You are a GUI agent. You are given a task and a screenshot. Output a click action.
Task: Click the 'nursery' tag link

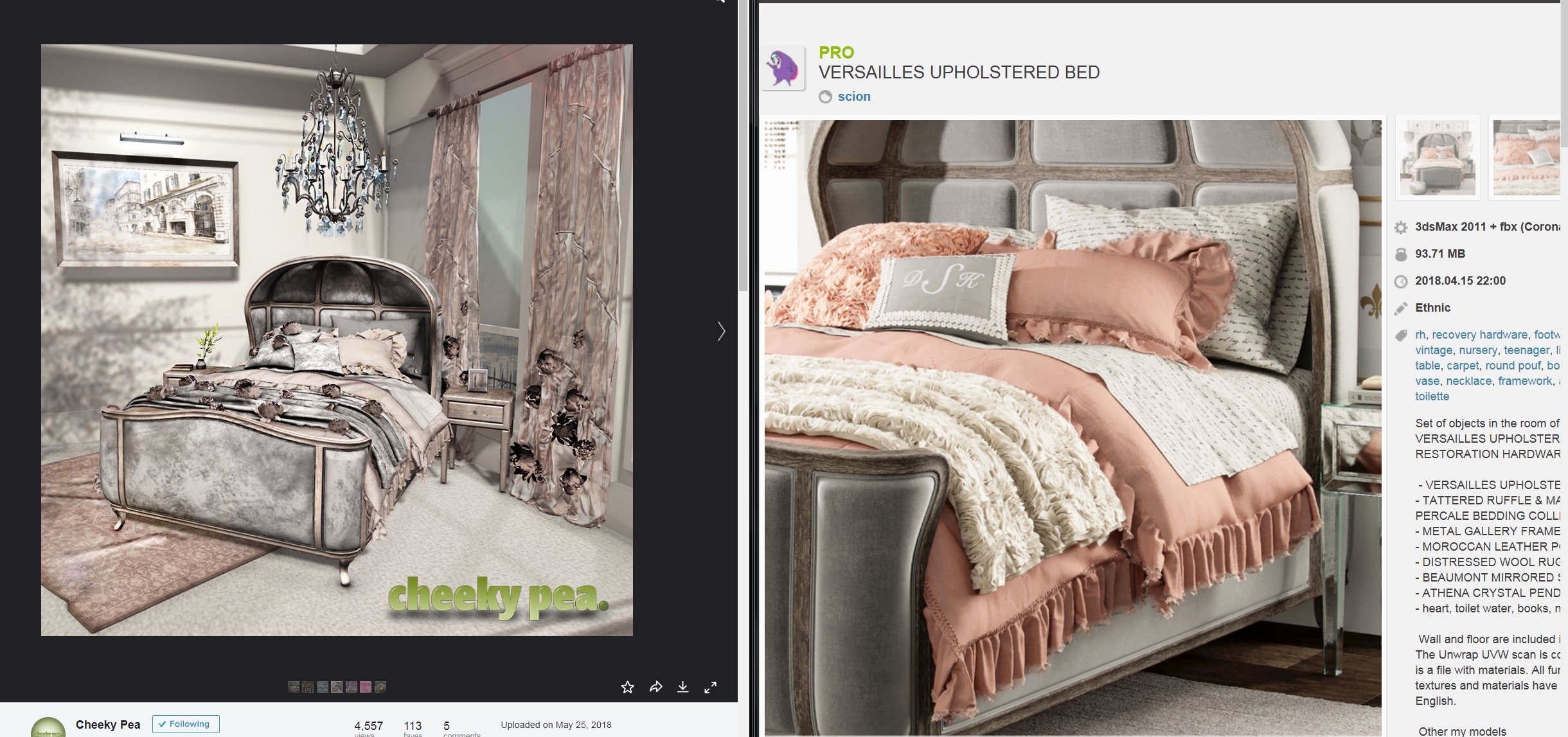1477,350
